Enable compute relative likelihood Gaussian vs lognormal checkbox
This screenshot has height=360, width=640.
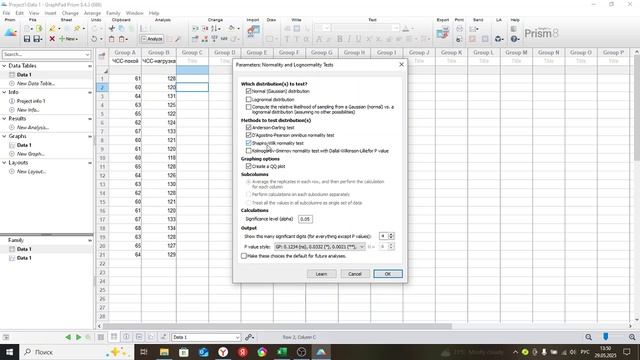click(x=249, y=107)
